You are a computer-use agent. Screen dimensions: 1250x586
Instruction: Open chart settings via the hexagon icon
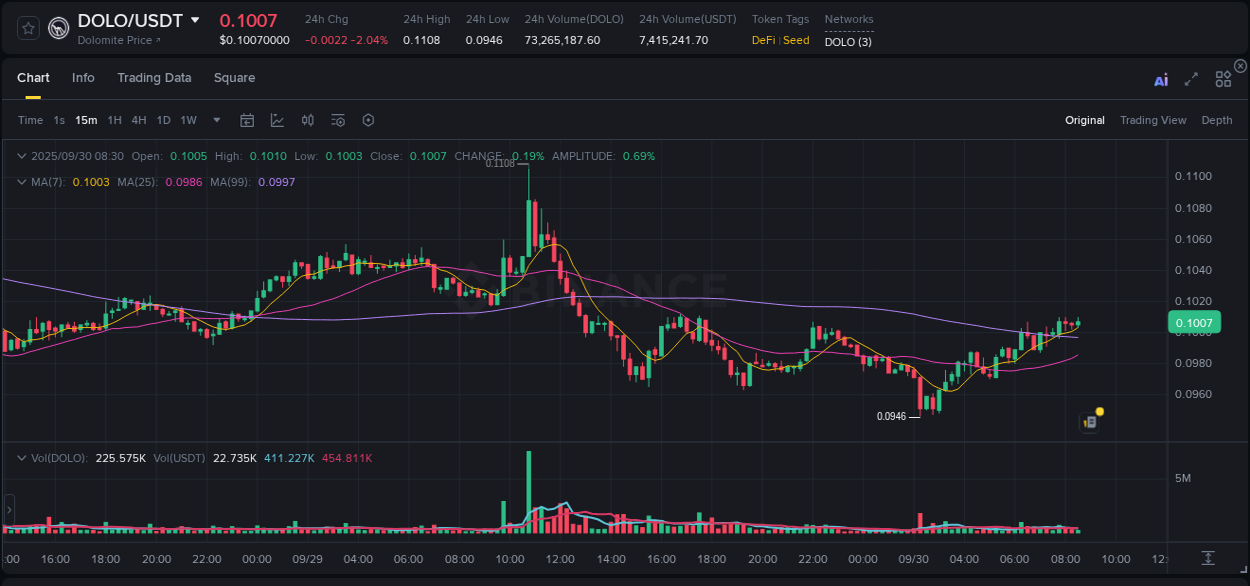coord(368,120)
